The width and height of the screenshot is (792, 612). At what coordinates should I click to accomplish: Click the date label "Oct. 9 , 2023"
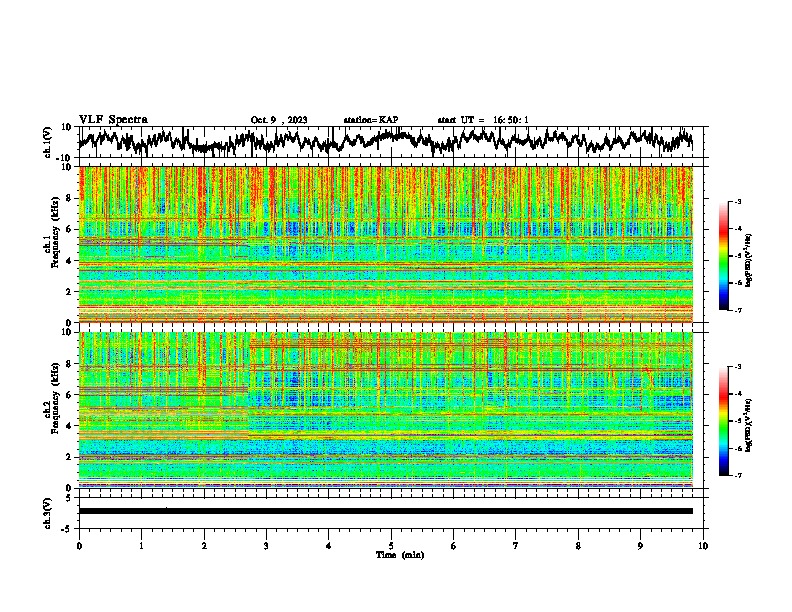[x=279, y=120]
